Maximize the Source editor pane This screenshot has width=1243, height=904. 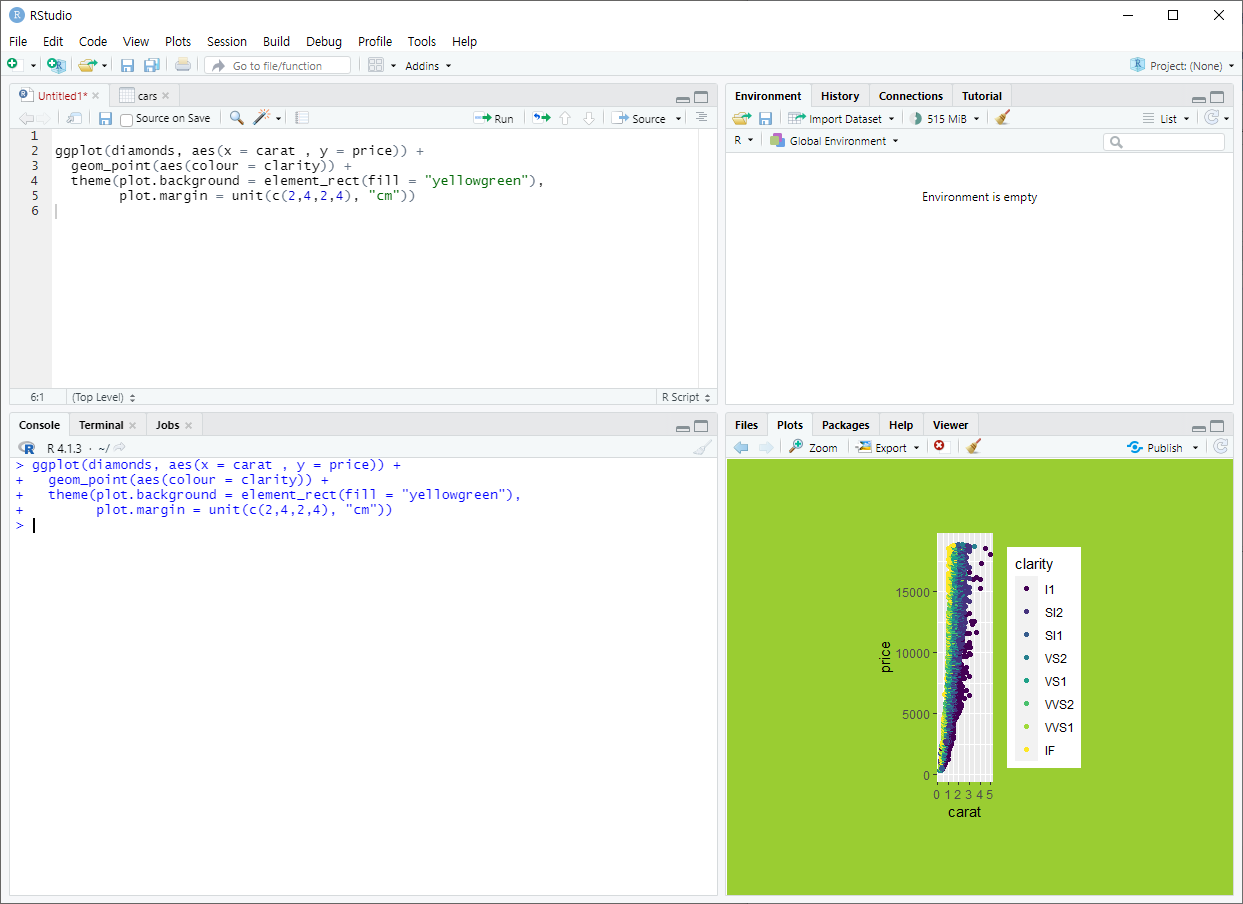click(x=701, y=98)
